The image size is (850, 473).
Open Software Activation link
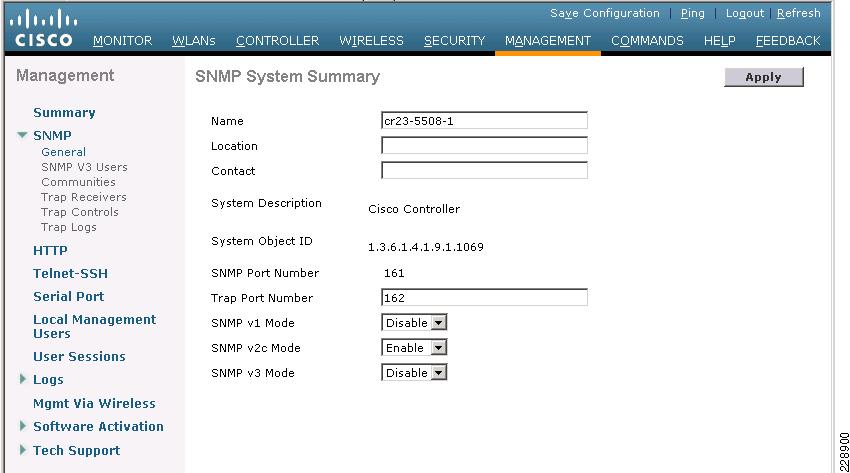pyautogui.click(x=98, y=426)
